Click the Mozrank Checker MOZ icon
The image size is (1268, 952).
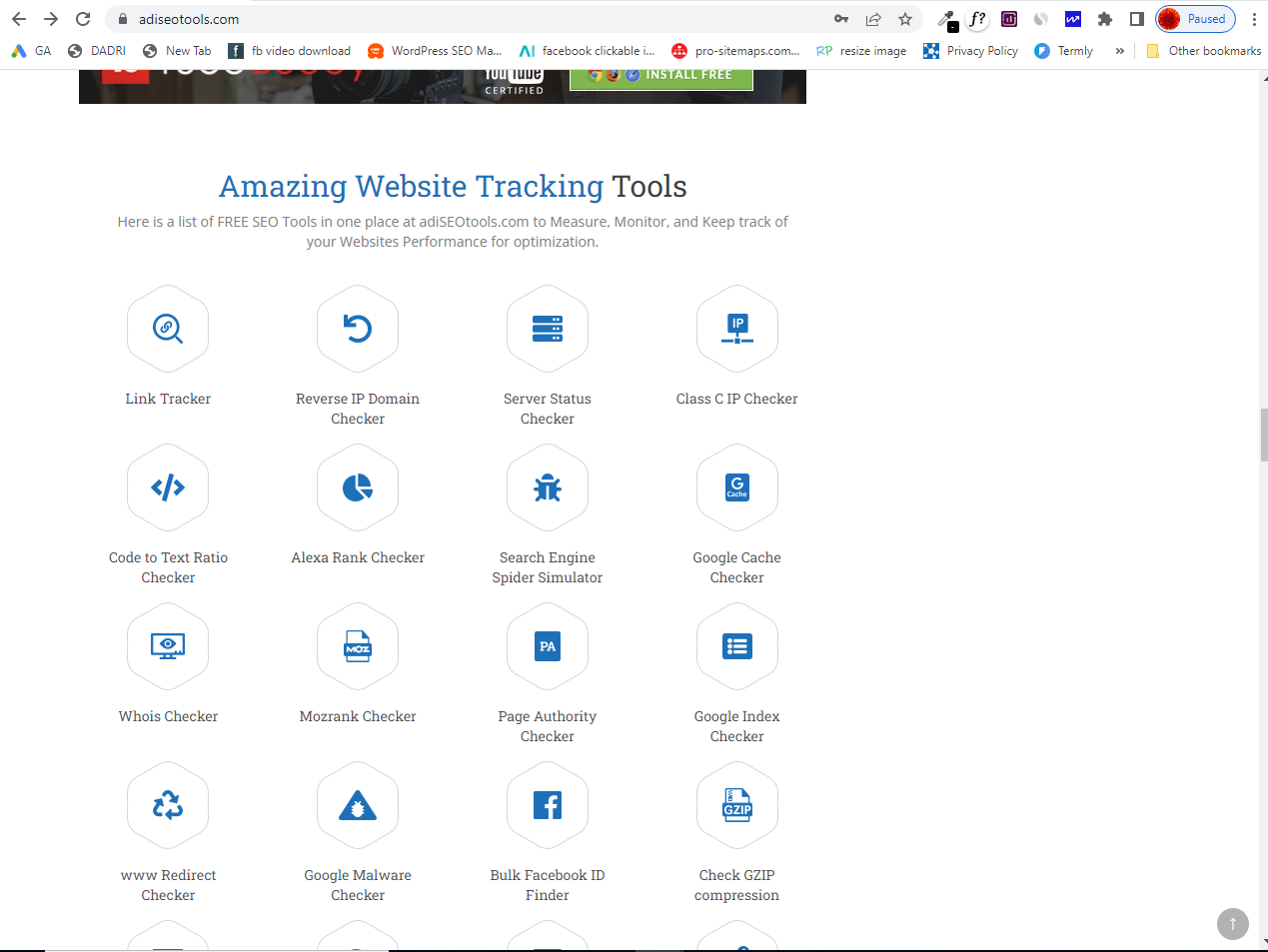tap(358, 646)
